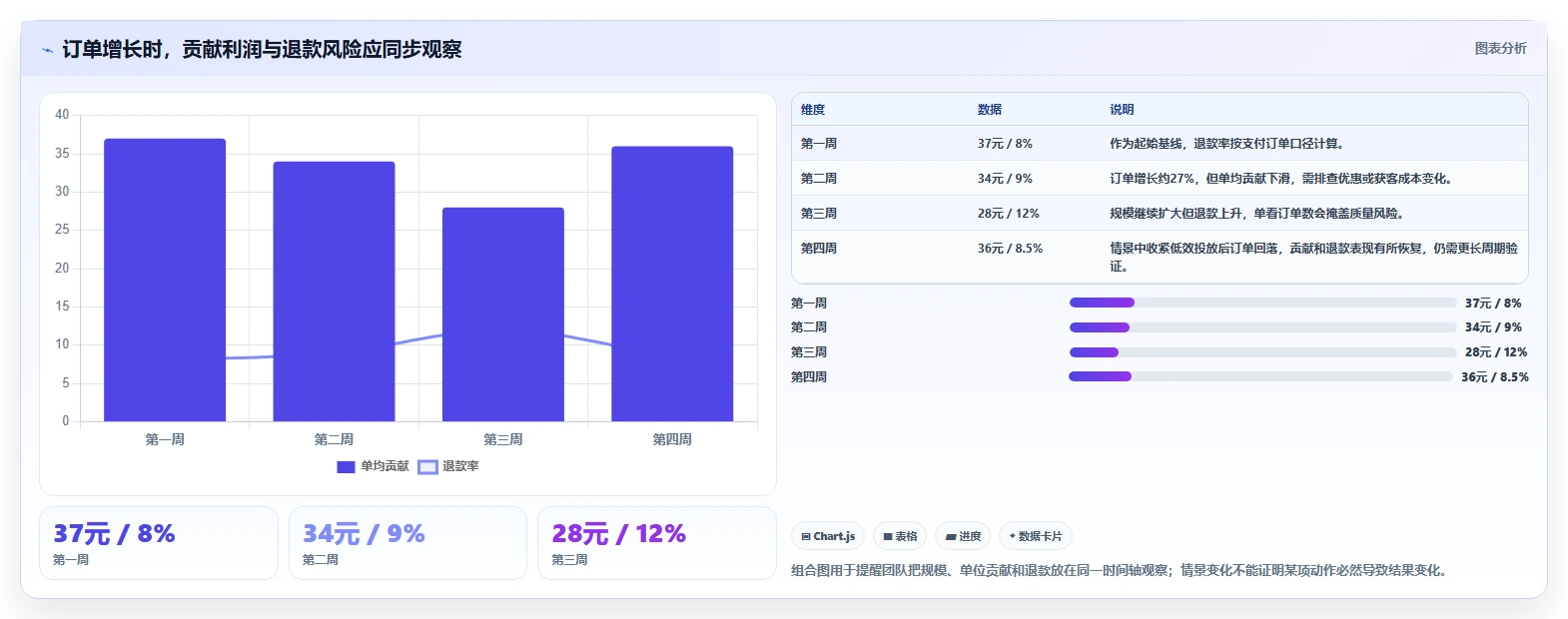Click the note about 订单增长约27%
The height and width of the screenshot is (619, 1568).
(x=1282, y=179)
